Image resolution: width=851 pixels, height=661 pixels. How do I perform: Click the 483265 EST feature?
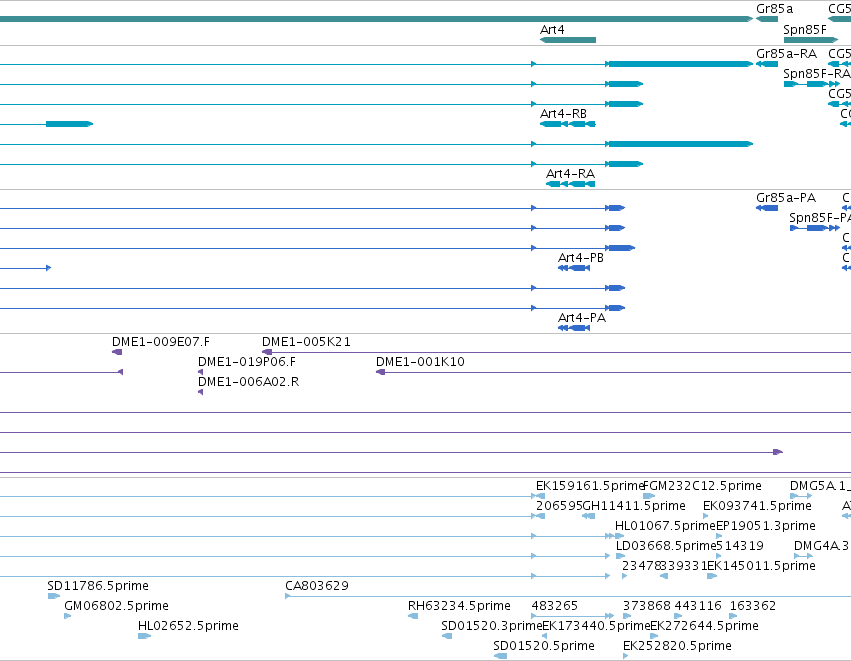573,616
